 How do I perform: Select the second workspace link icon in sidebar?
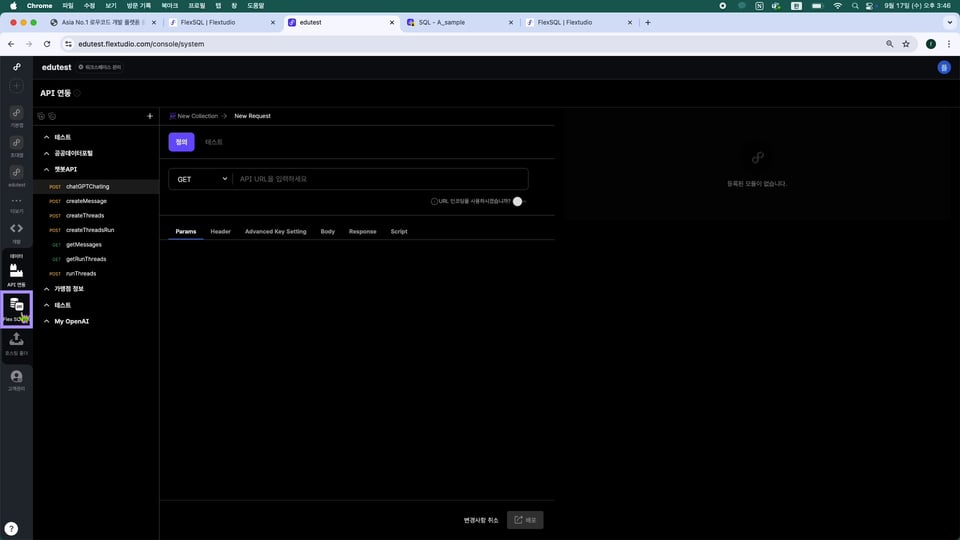point(17,143)
